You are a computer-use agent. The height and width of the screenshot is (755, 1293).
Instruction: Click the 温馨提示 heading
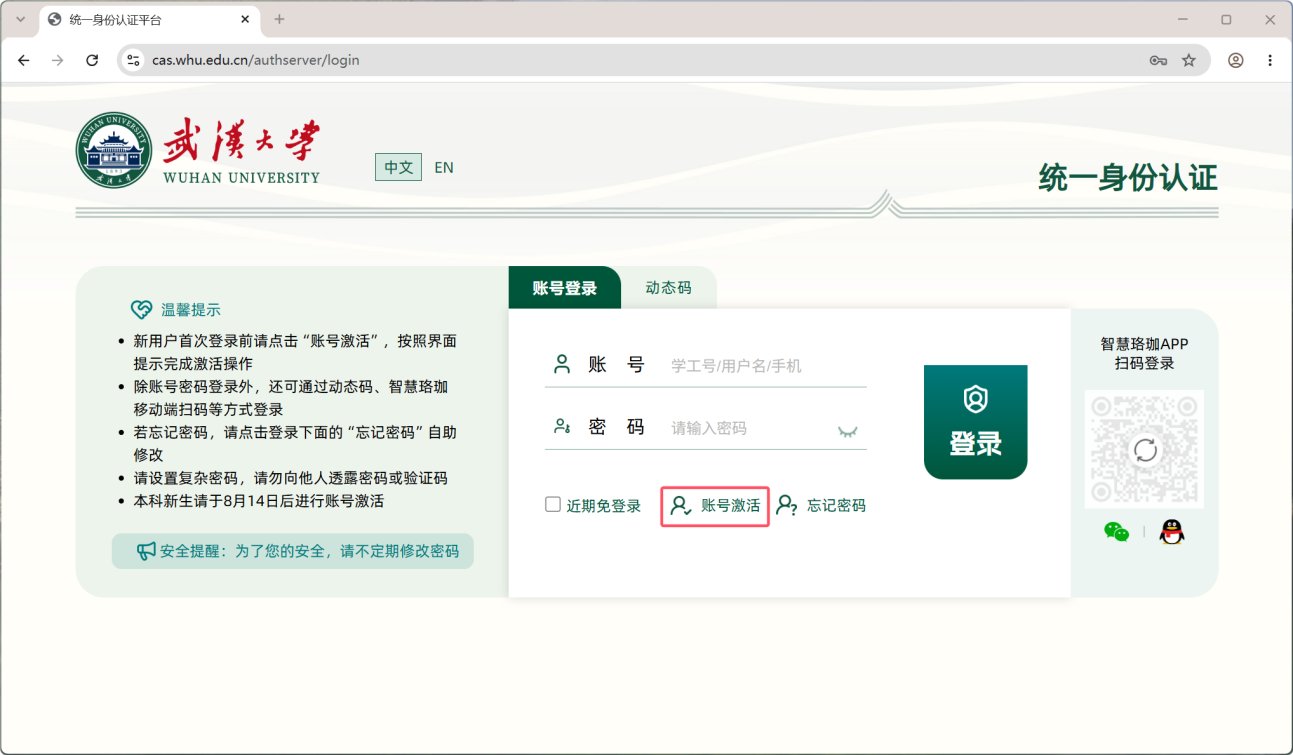[191, 310]
